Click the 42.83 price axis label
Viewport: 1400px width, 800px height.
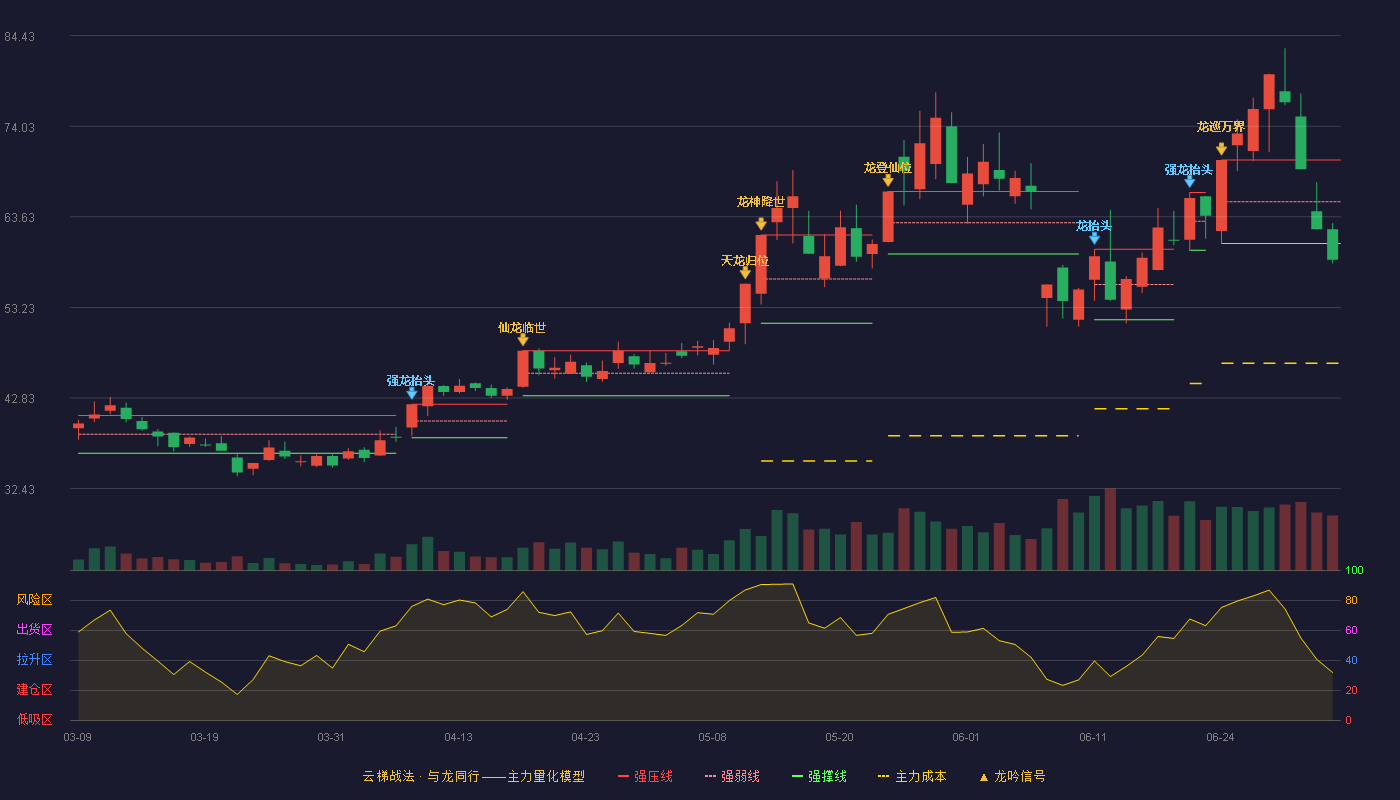pos(19,398)
